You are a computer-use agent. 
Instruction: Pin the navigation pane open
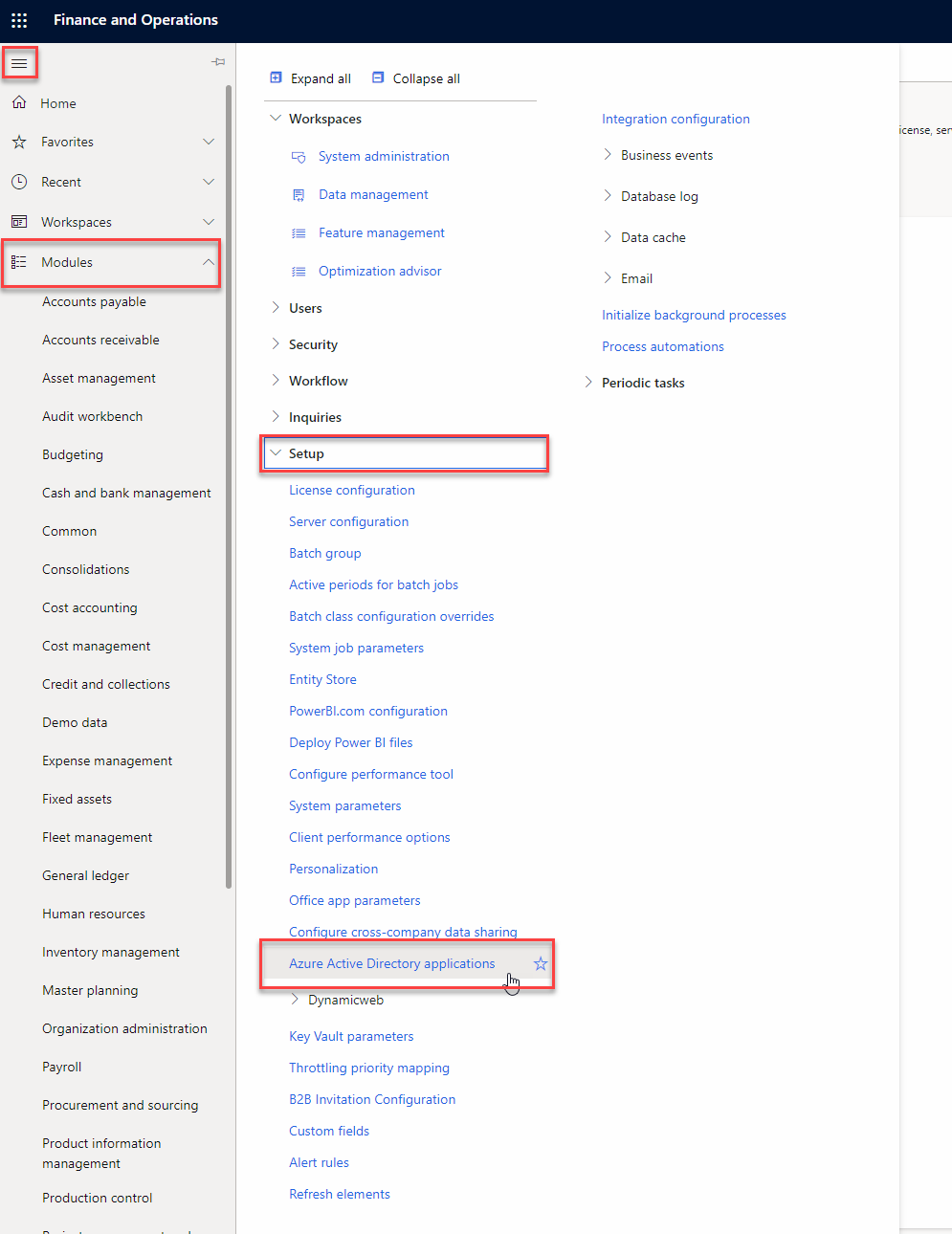coord(218,62)
